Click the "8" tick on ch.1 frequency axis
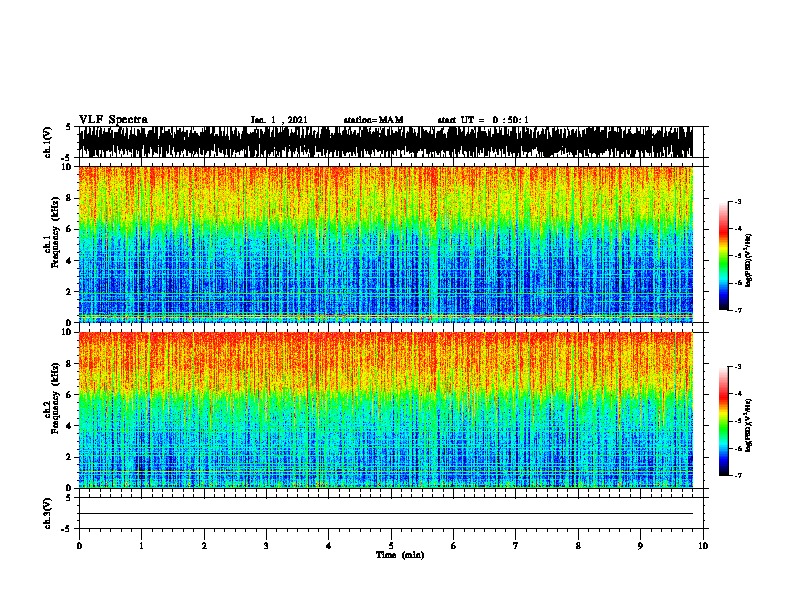The image size is (792, 612). tap(69, 198)
